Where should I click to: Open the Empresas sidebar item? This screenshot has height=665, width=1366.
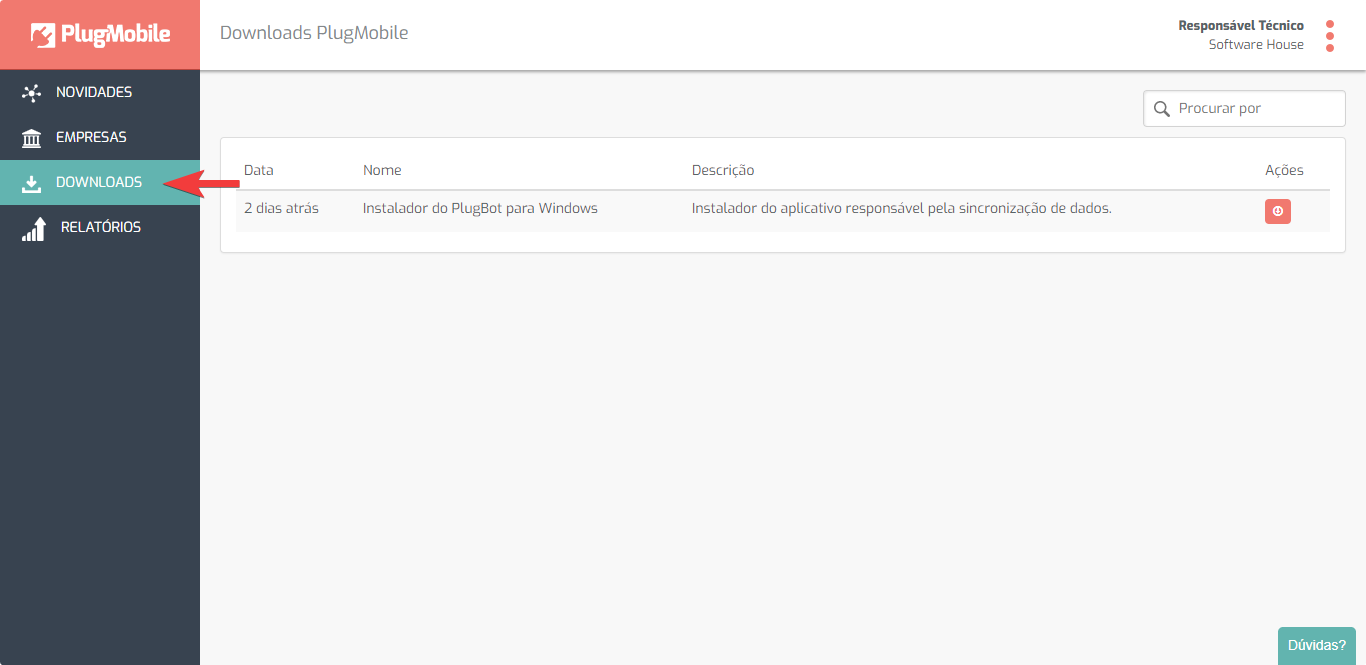[100, 137]
